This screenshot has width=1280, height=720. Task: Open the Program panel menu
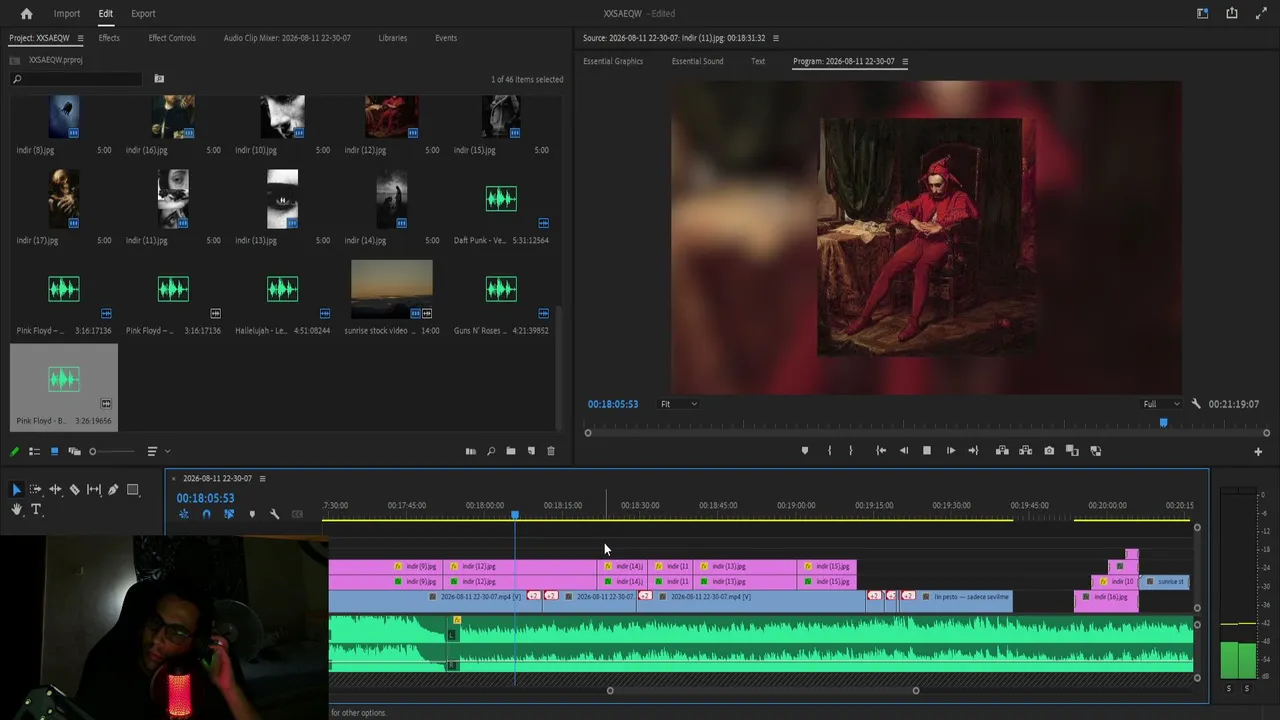pyautogui.click(x=905, y=61)
